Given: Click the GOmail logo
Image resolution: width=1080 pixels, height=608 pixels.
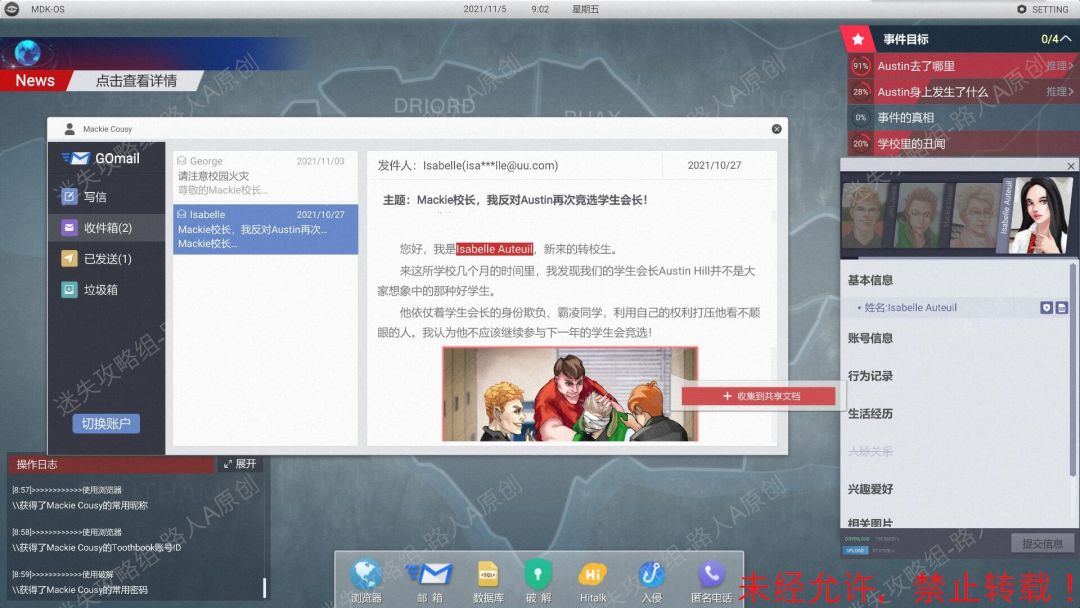Looking at the screenshot, I should pos(101,158).
